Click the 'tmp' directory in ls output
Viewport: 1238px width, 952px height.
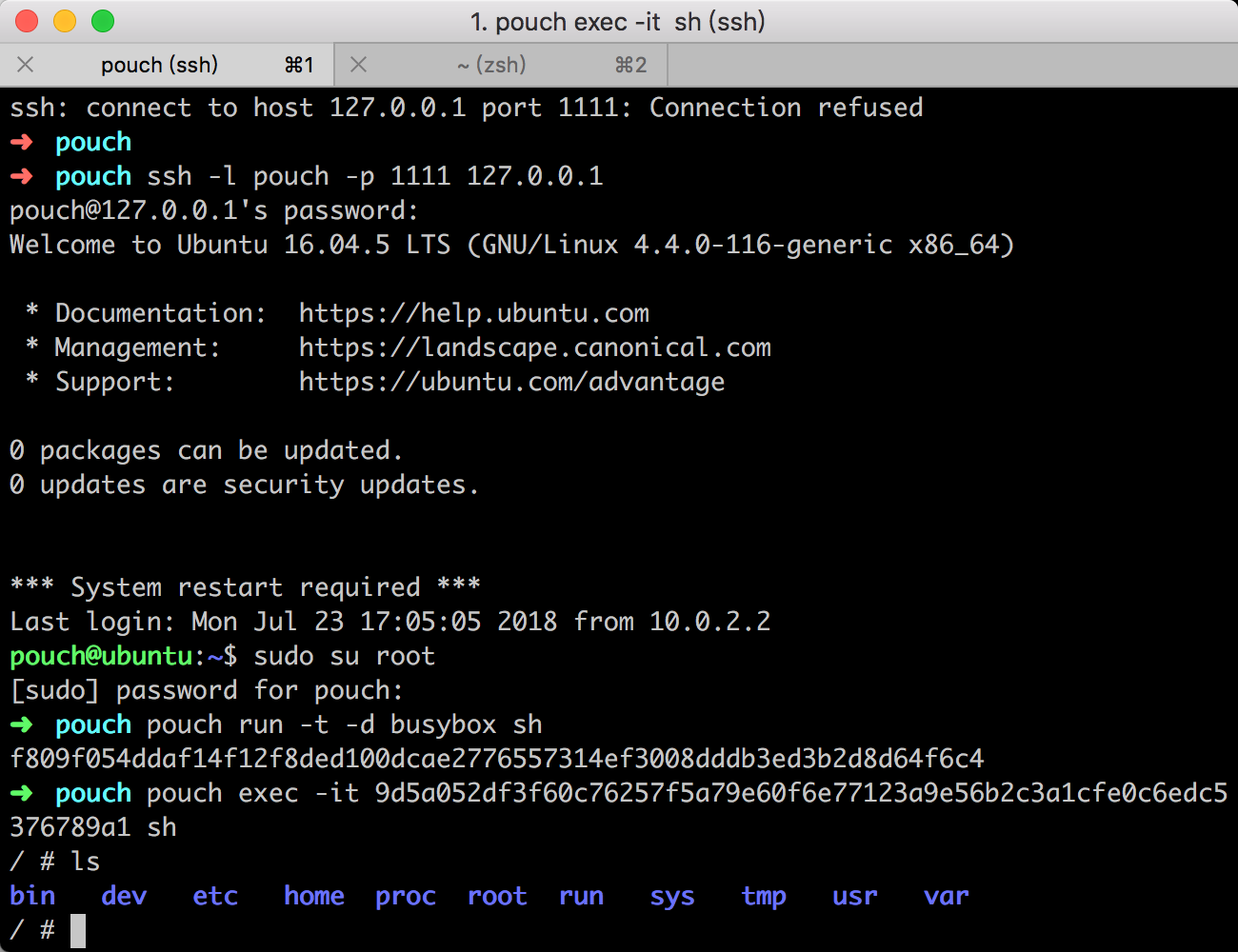(x=764, y=896)
